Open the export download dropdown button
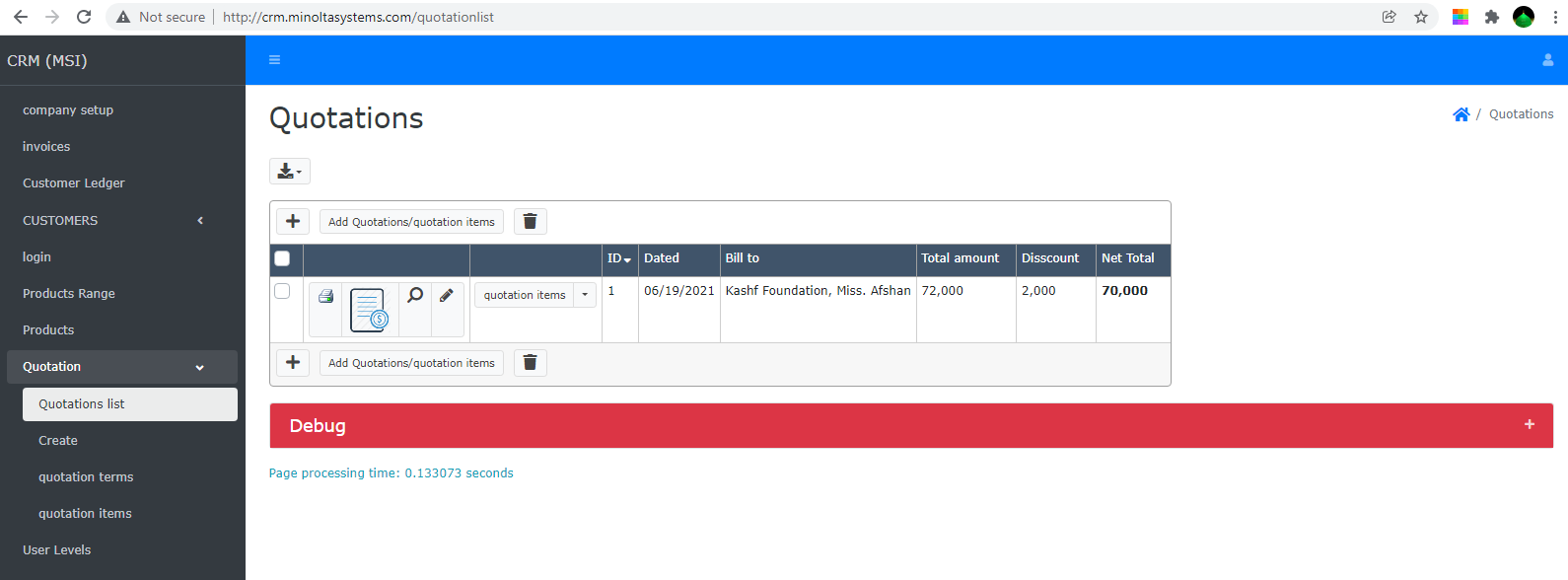Image resolution: width=1568 pixels, height=580 pixels. 290,172
